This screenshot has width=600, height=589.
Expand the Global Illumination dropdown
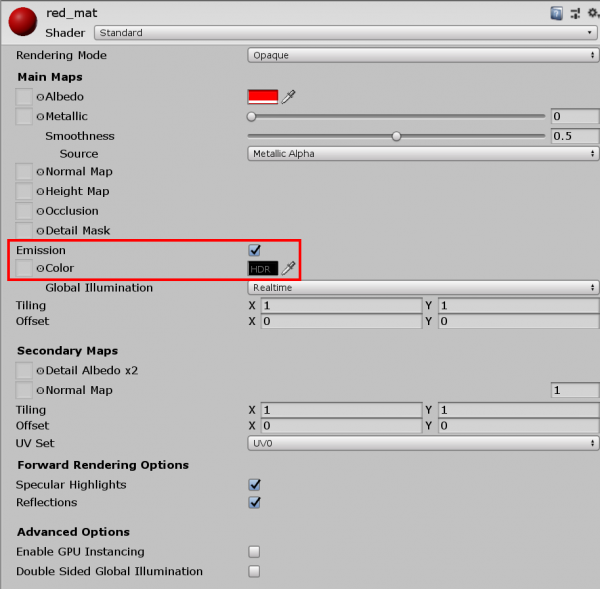tap(422, 287)
